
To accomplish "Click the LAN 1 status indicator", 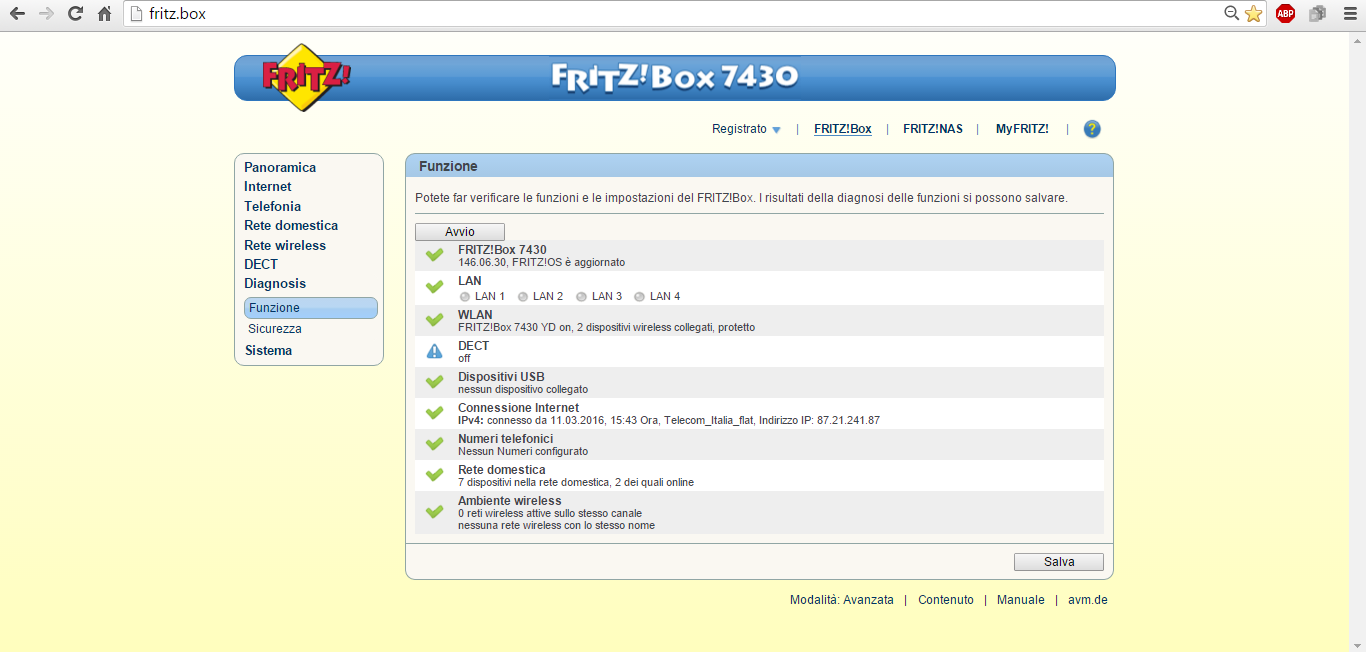I will pos(464,297).
